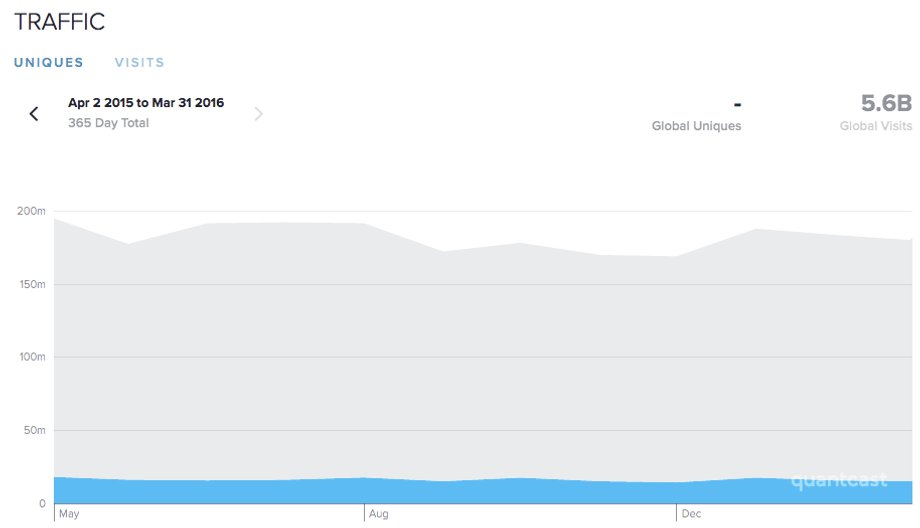Select the 5.6B Global Visits metric
The height and width of the screenshot is (528, 920).
click(x=875, y=112)
